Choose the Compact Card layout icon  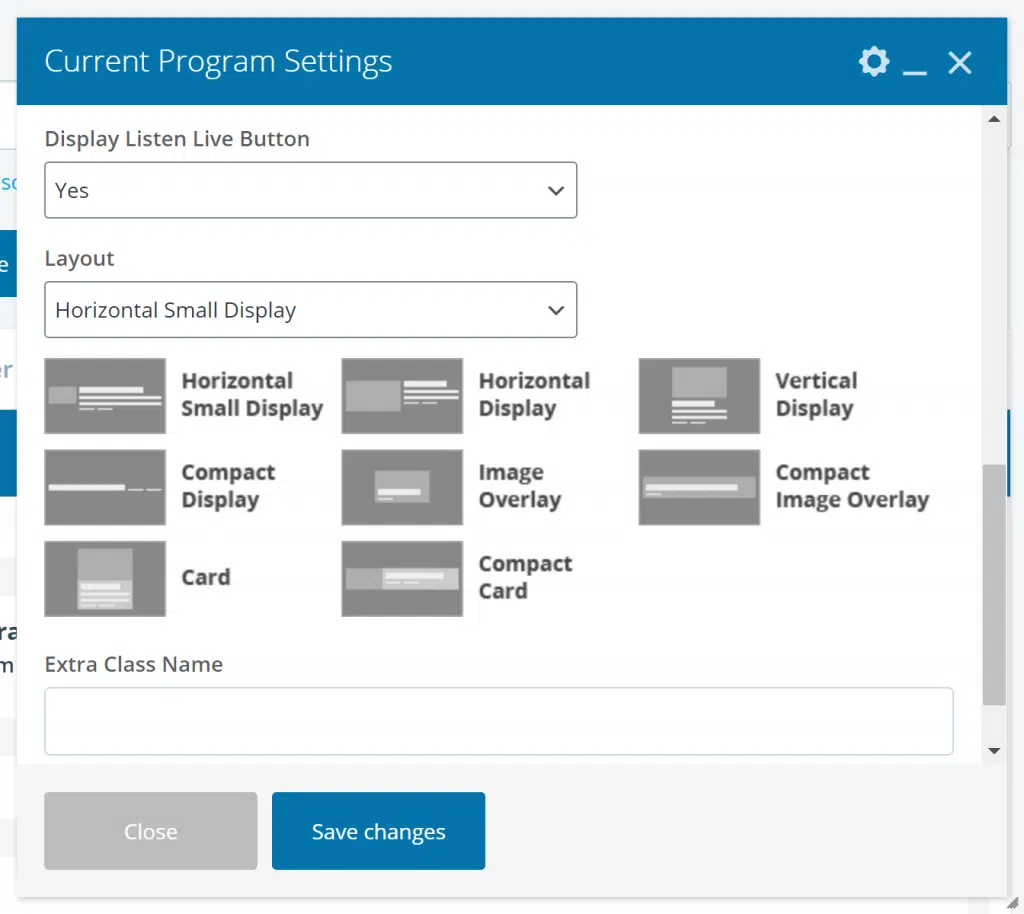(402, 579)
